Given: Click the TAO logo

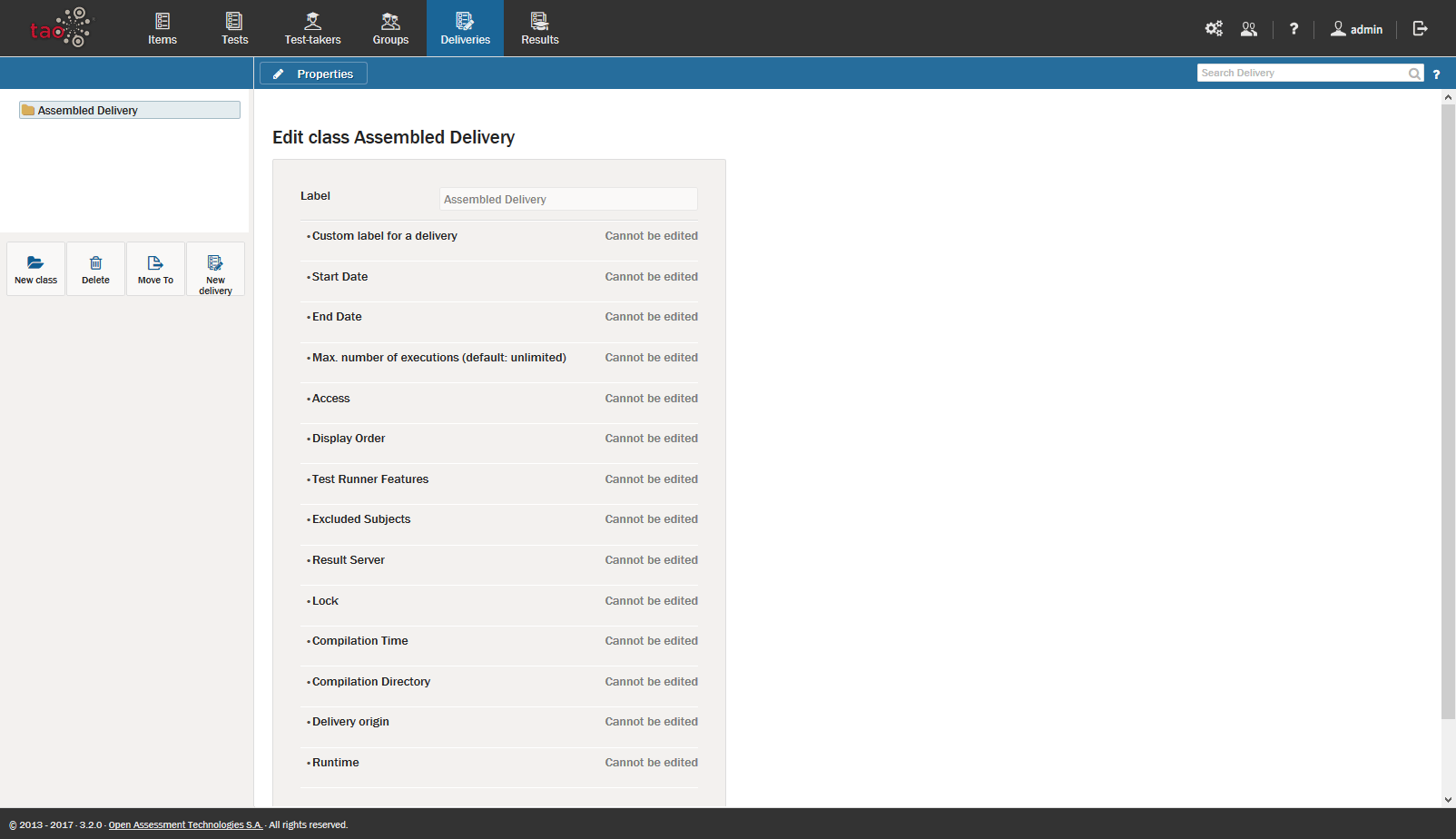Looking at the screenshot, I should coord(60,28).
